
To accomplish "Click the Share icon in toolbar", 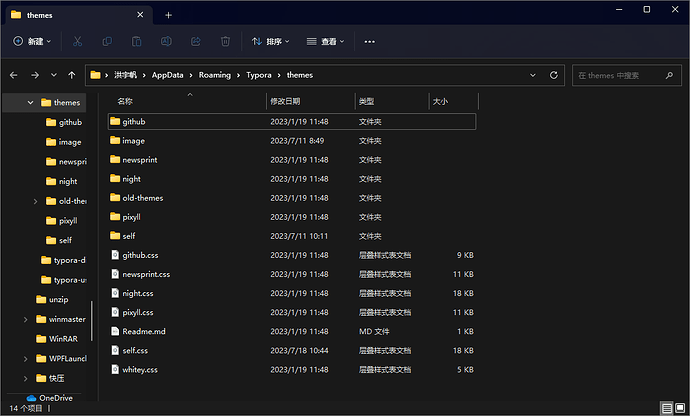I will coord(195,41).
